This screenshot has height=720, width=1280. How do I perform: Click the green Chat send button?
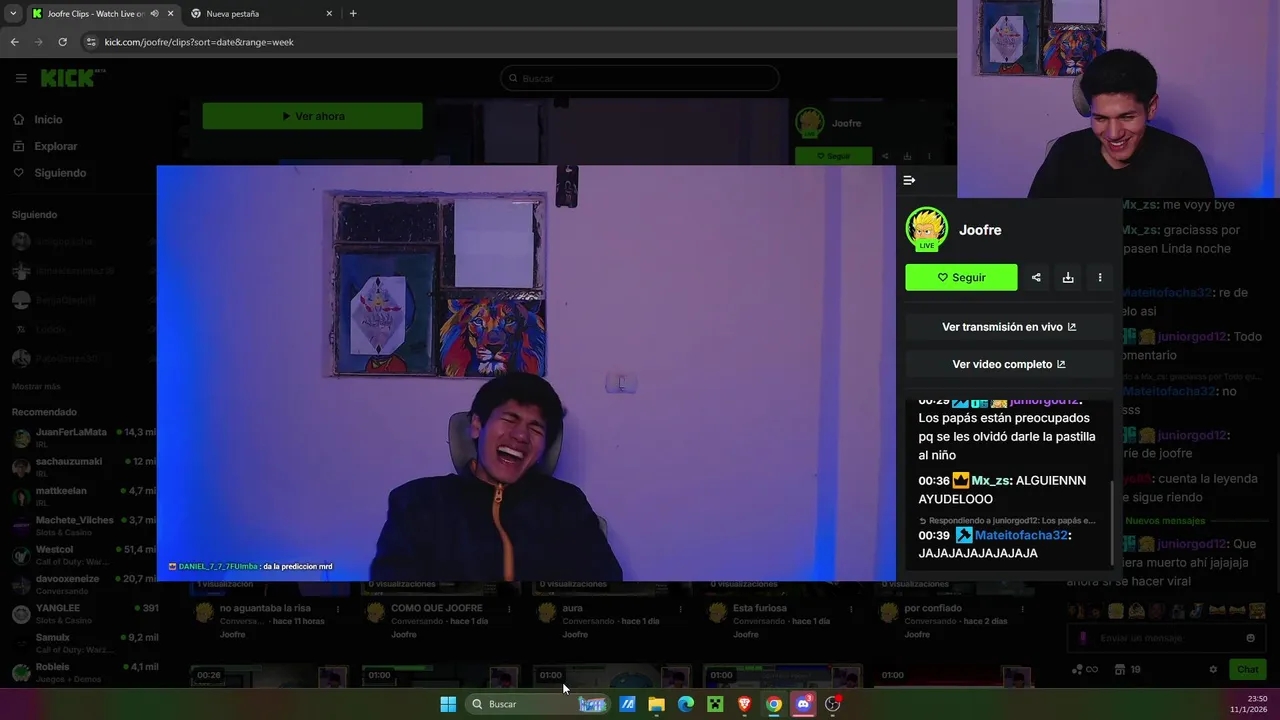click(1248, 669)
